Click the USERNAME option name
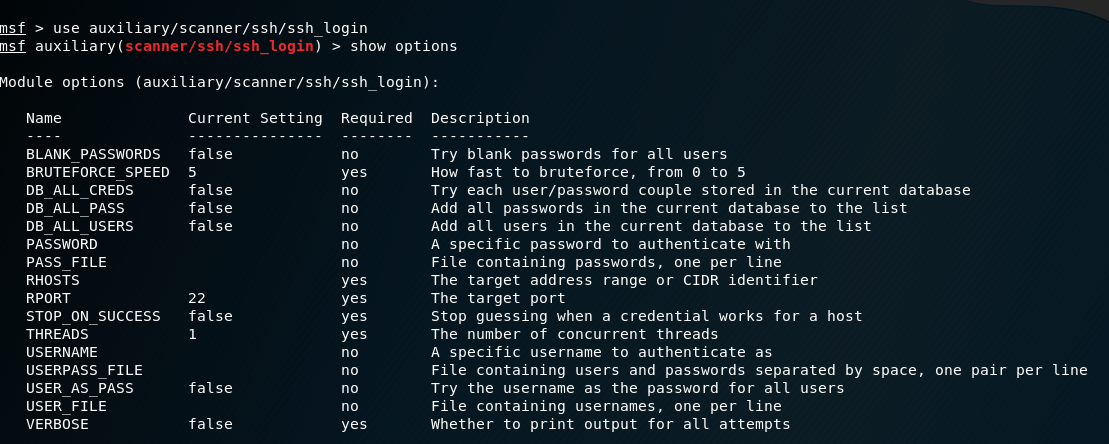 click(x=62, y=352)
